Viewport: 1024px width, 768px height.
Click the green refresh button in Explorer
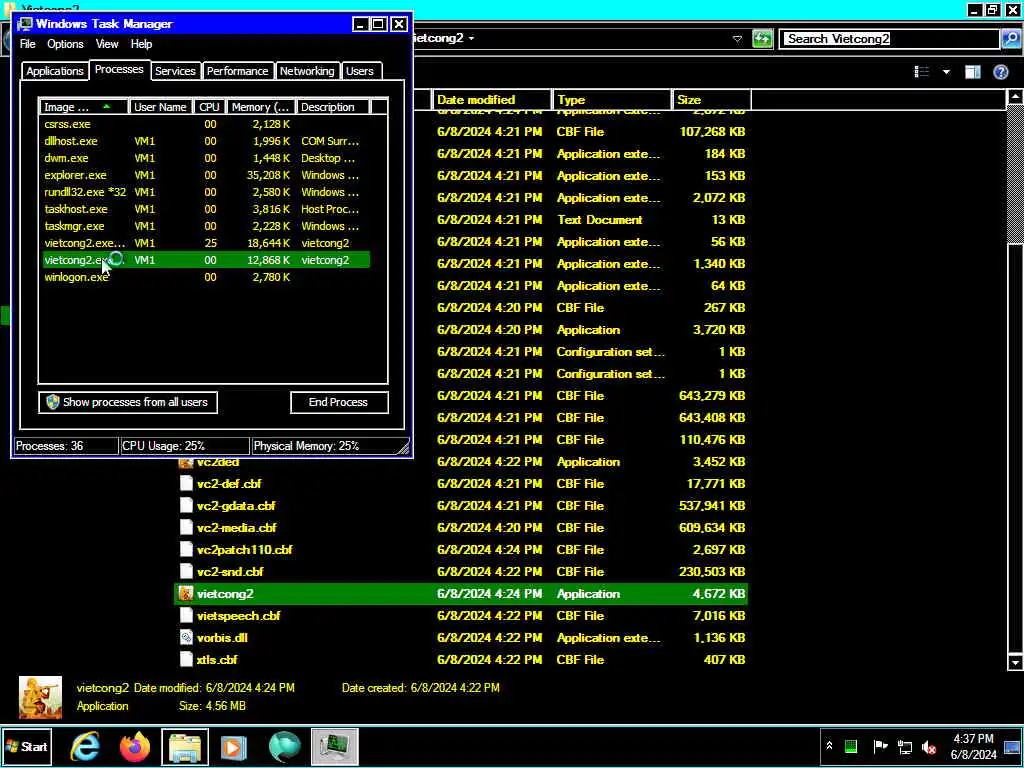[x=762, y=39]
